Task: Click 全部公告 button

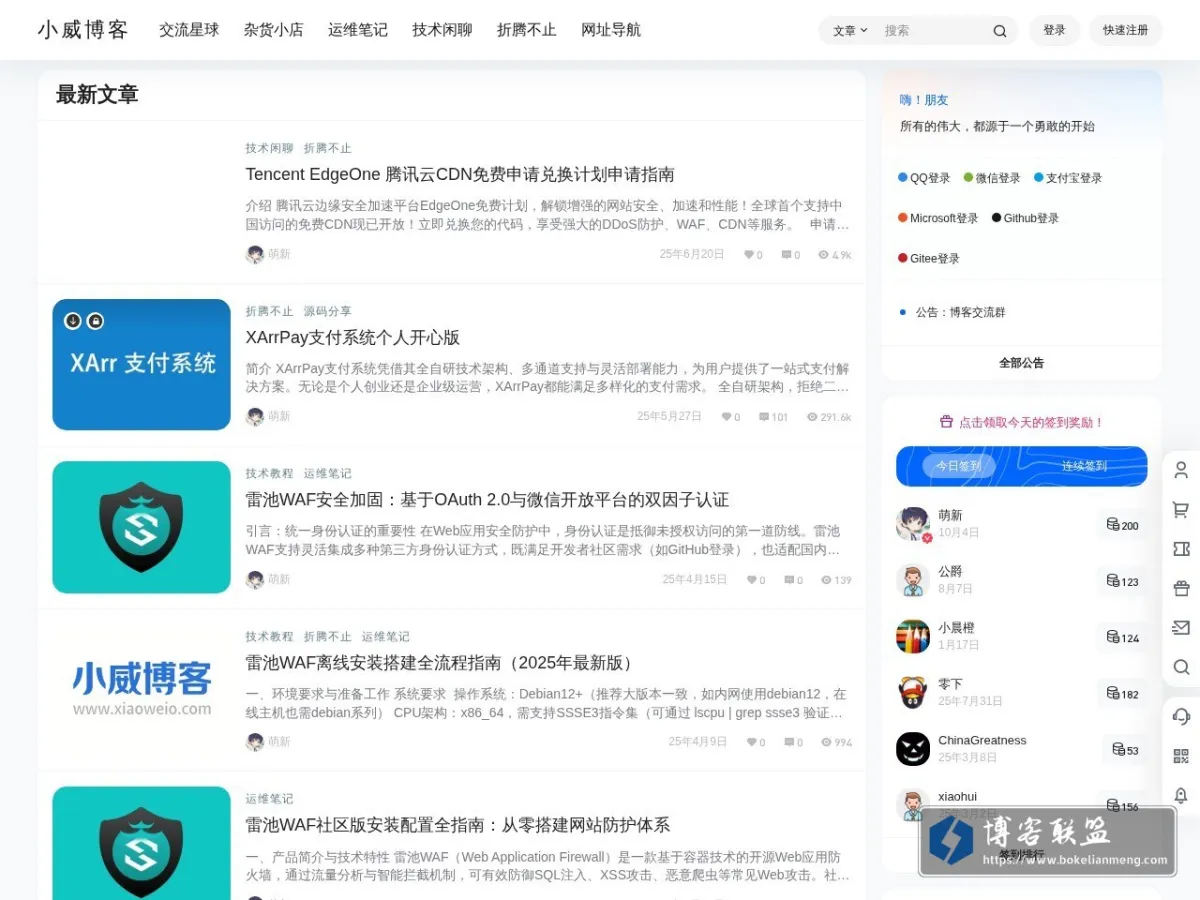Action: (x=1021, y=363)
